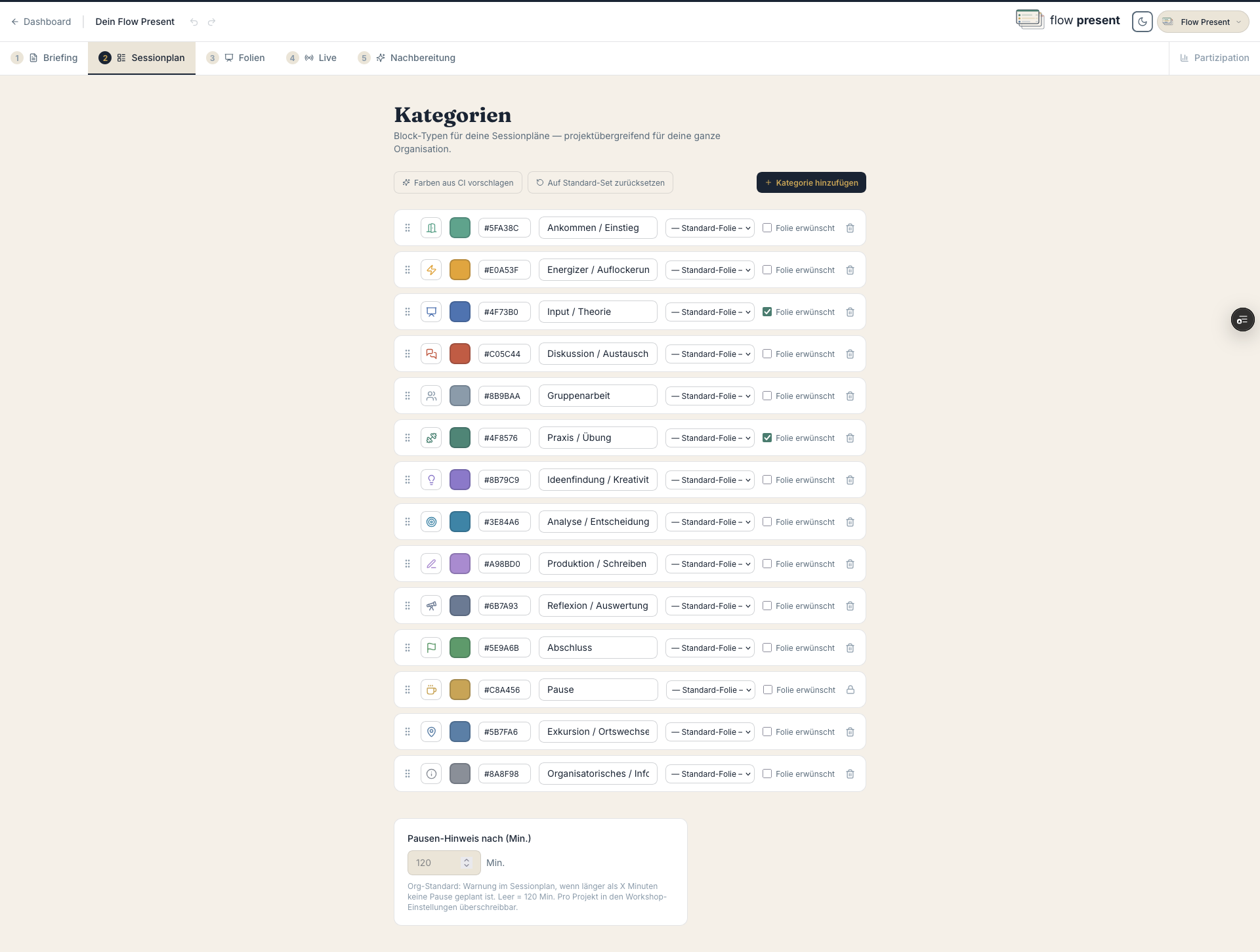Open Standard-Folie dropdown for Reflexion / Auswertung

(710, 606)
